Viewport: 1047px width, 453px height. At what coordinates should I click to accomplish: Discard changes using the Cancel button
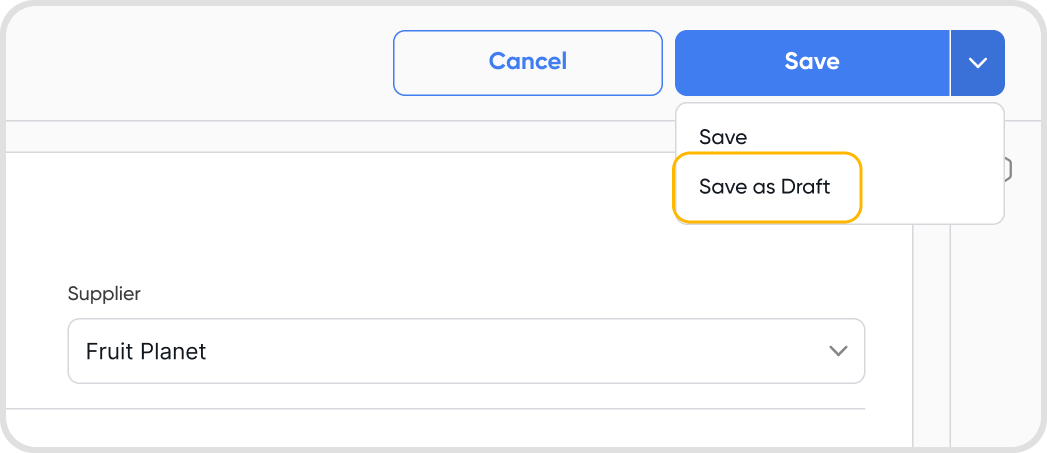pos(527,62)
